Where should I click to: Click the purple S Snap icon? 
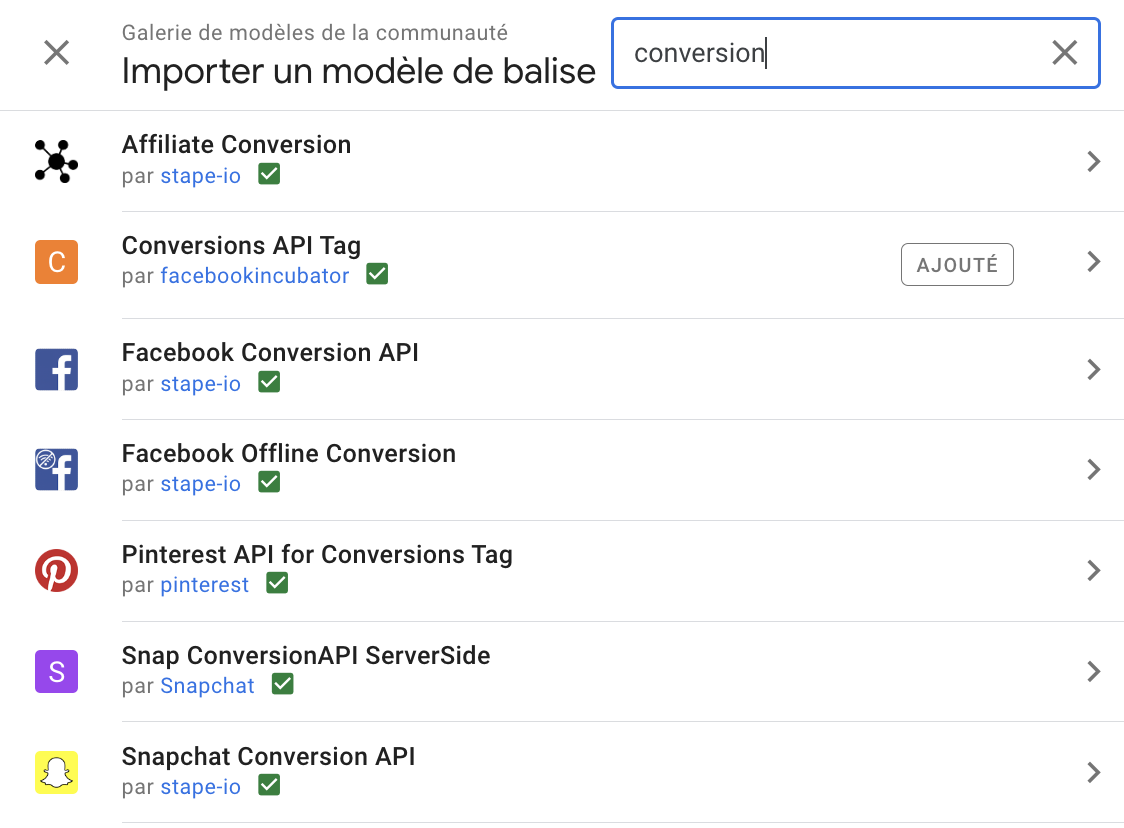(56, 671)
